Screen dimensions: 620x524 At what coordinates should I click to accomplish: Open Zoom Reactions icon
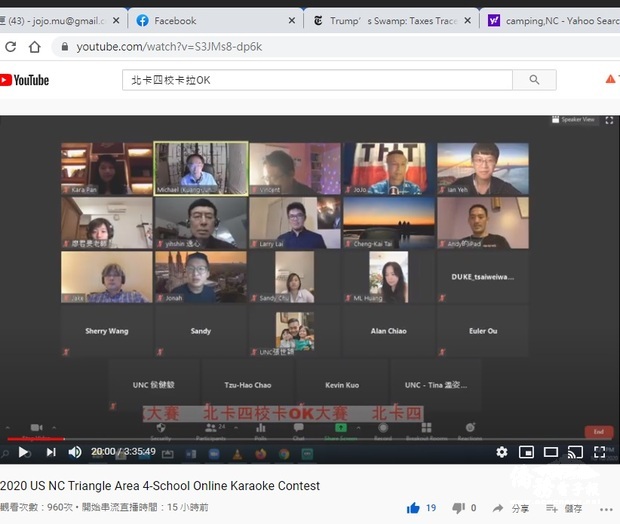tap(470, 428)
